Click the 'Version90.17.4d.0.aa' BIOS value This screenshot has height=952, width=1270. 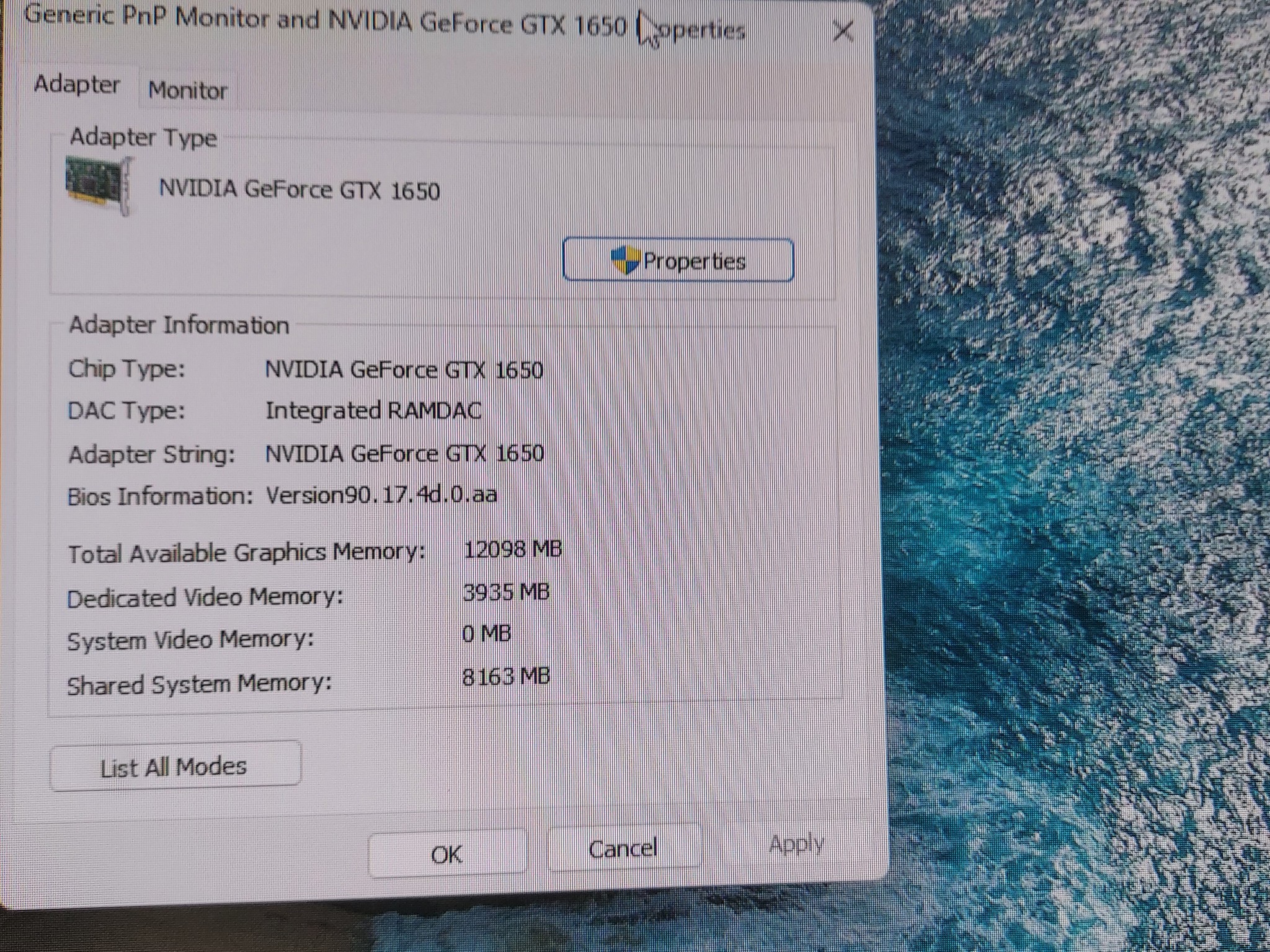coord(381,495)
